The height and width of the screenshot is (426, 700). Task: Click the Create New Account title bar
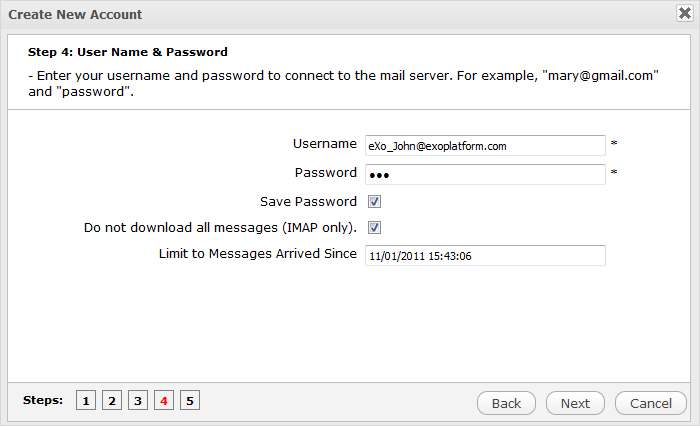300,14
